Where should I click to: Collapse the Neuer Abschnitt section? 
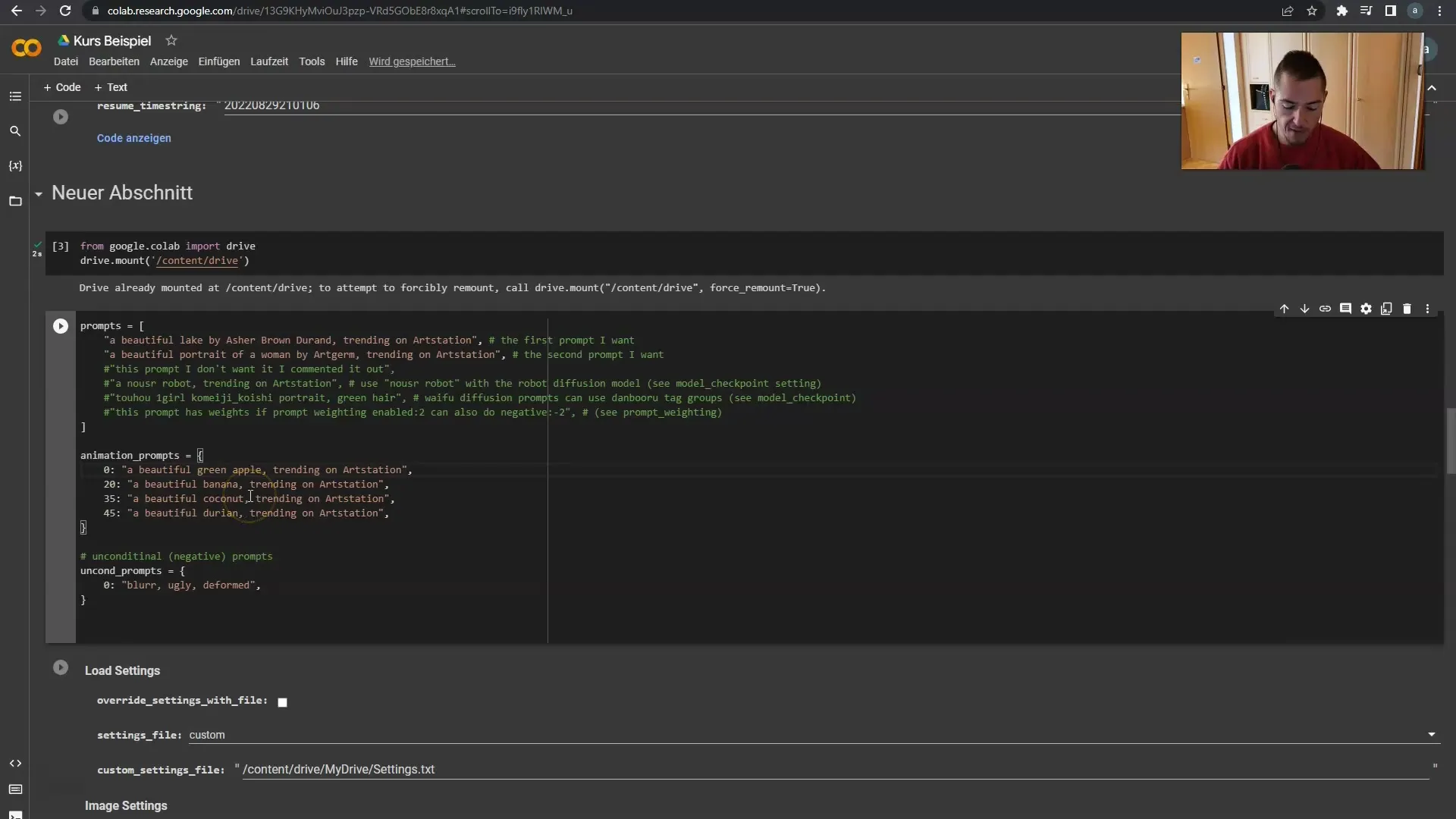coord(38,194)
